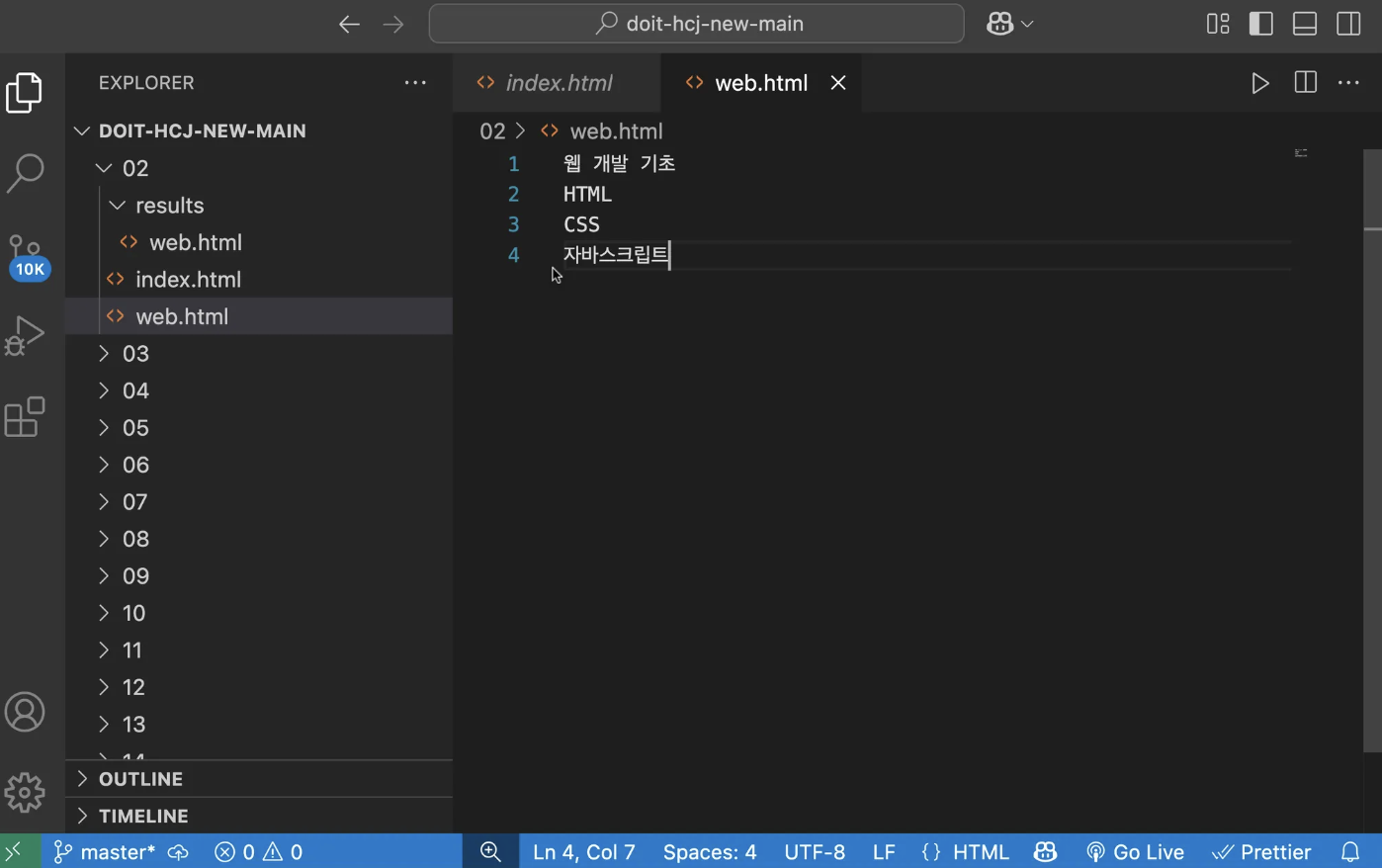Image resolution: width=1382 pixels, height=868 pixels.
Task: Split the editor to the right
Action: click(x=1305, y=83)
